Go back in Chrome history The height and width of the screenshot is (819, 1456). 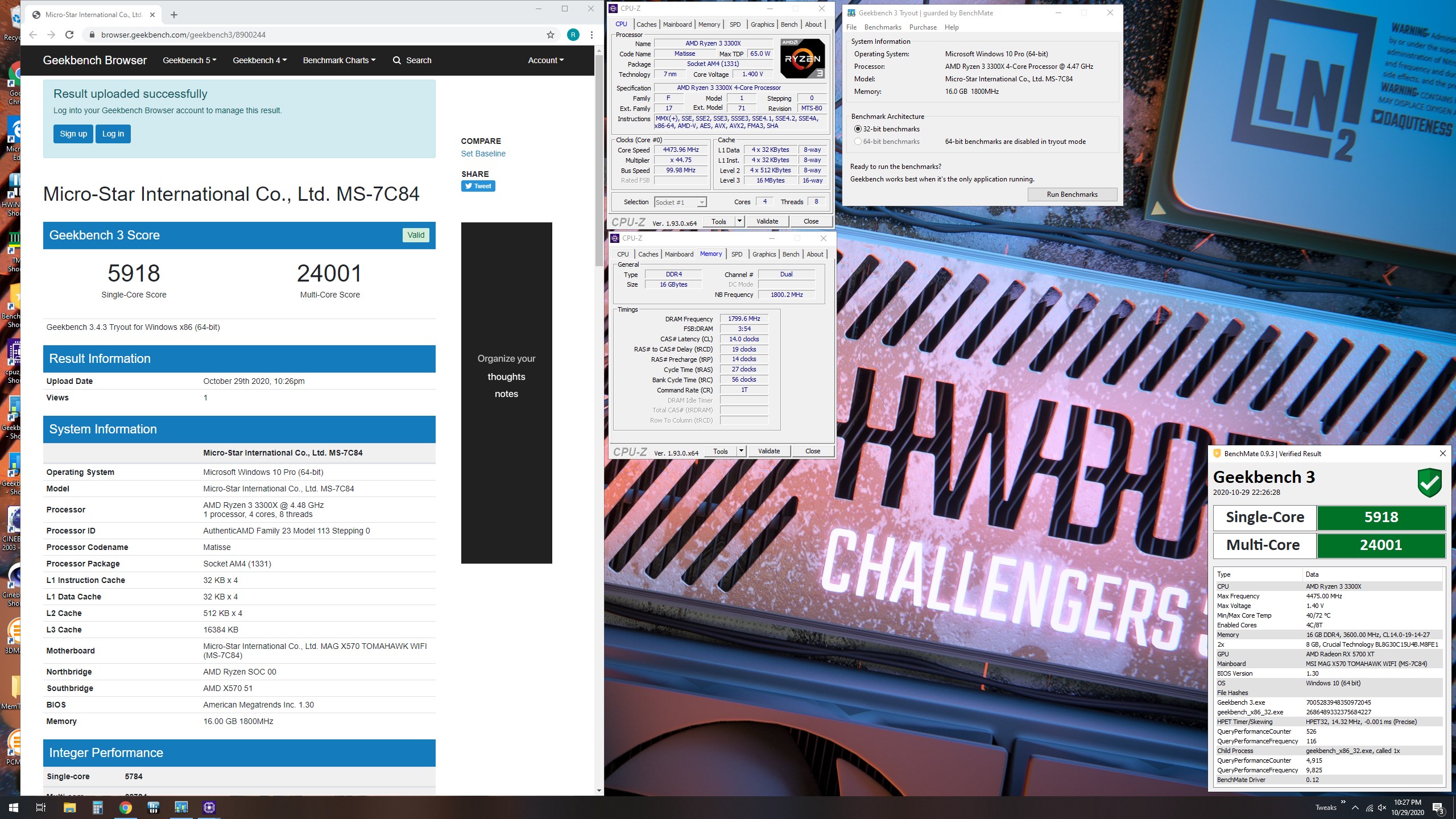(33, 35)
